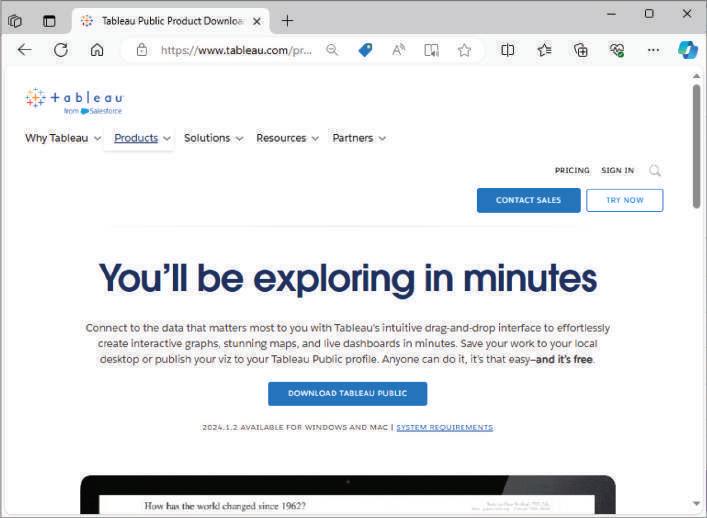Click the Try Now button

point(624,200)
